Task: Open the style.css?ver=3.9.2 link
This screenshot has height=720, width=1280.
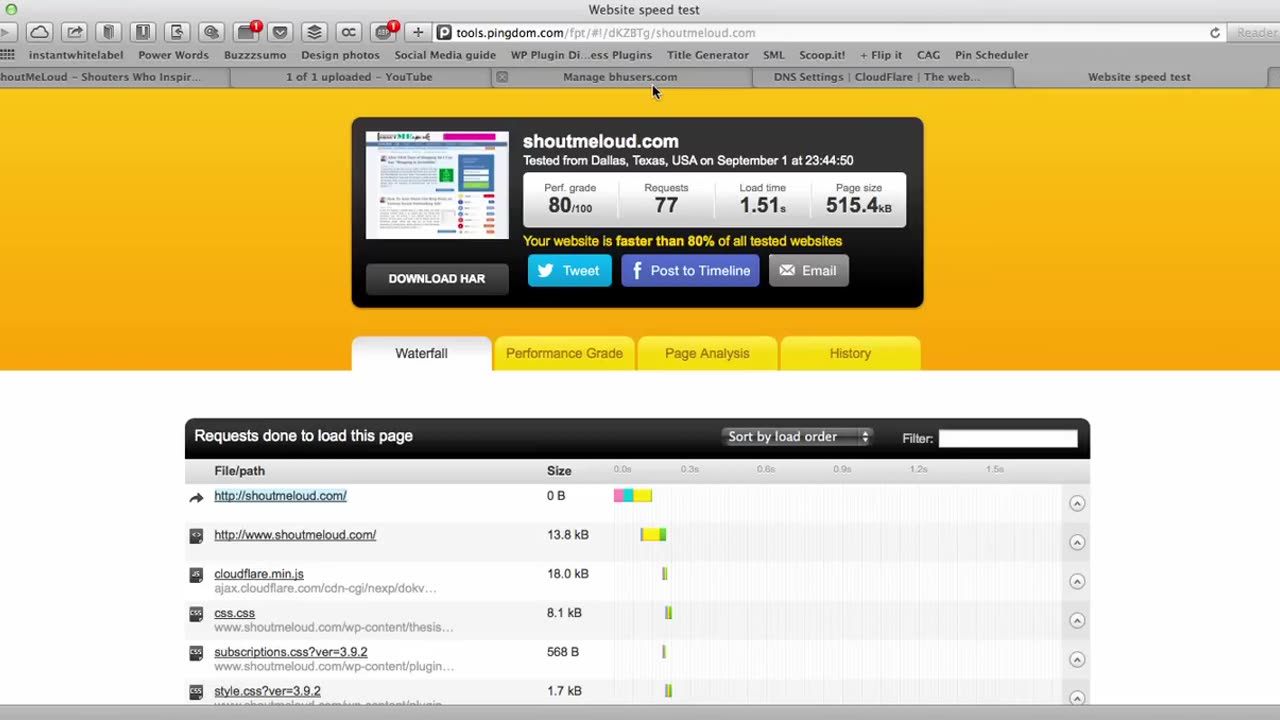Action: click(x=267, y=691)
